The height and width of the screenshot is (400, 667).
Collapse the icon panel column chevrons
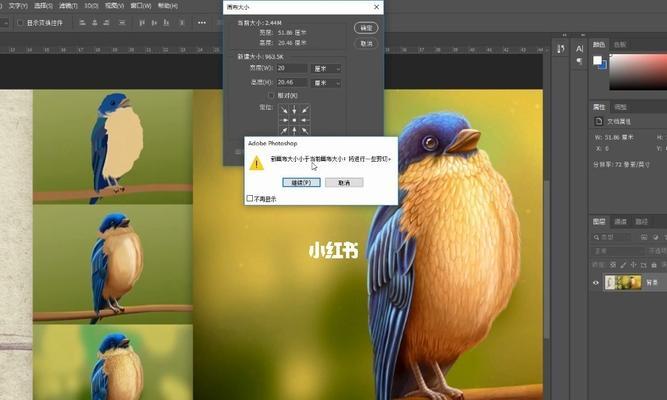point(564,35)
